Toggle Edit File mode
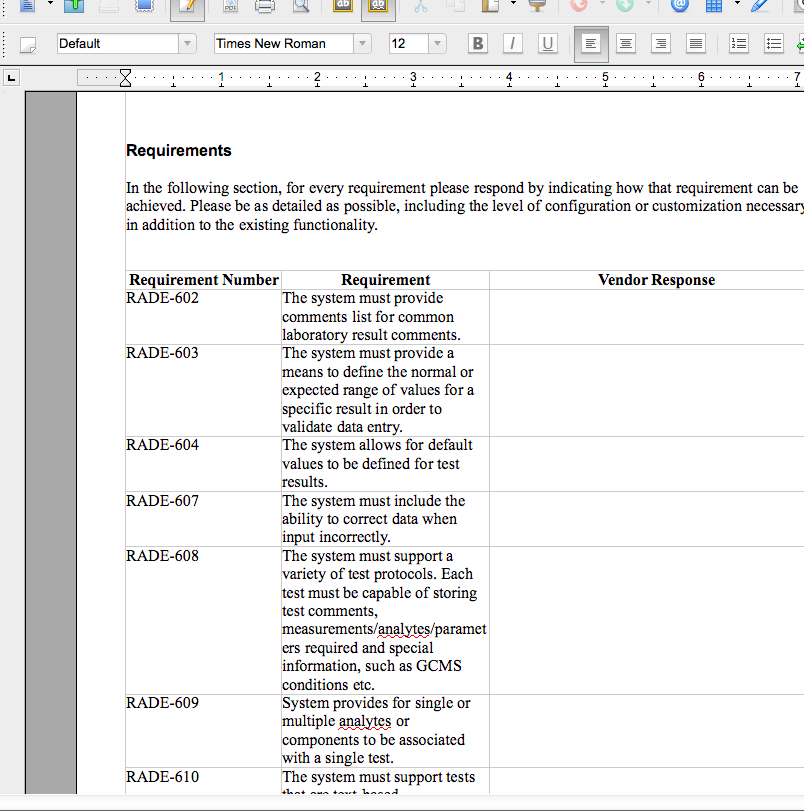 point(188,6)
